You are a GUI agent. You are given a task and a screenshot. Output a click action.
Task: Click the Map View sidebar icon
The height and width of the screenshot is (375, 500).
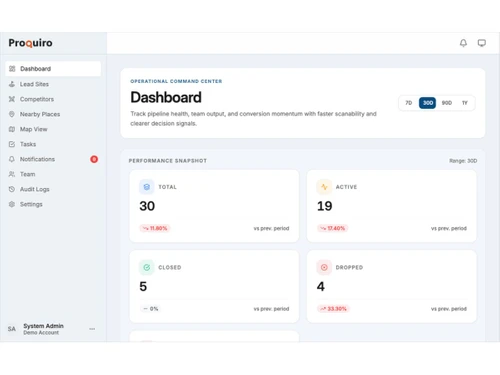[12, 129]
